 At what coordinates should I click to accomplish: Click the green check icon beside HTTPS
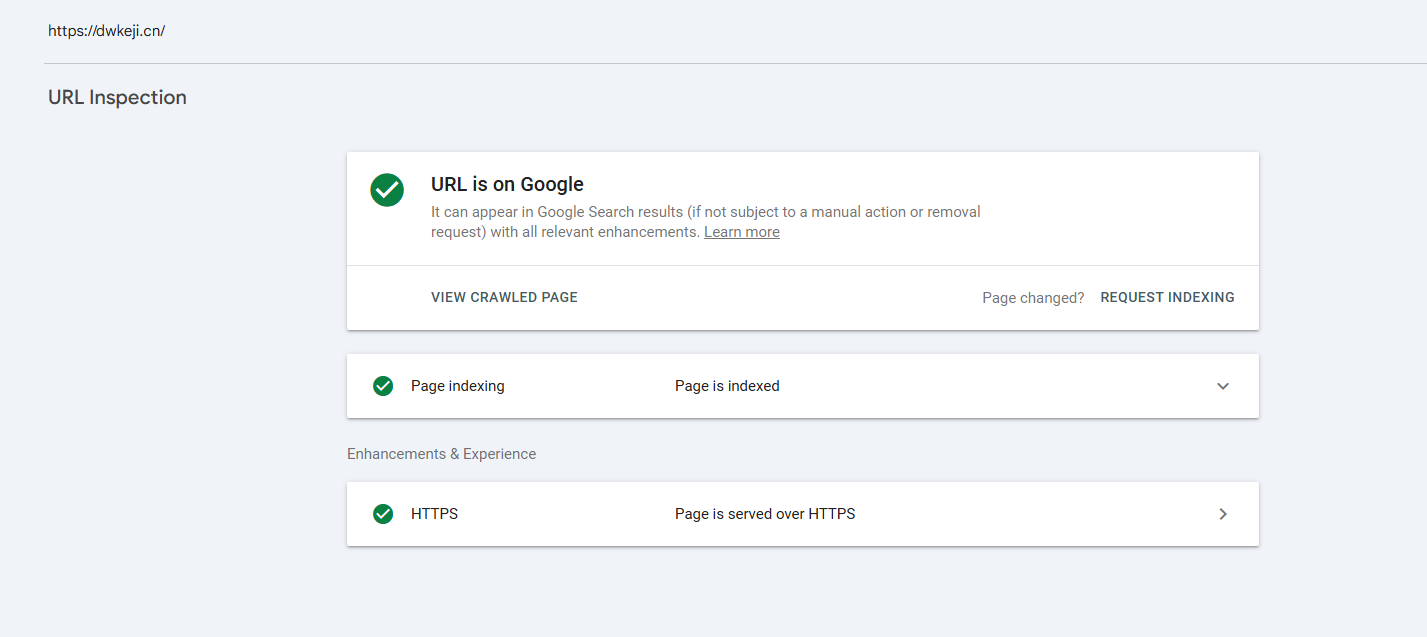pyautogui.click(x=383, y=514)
